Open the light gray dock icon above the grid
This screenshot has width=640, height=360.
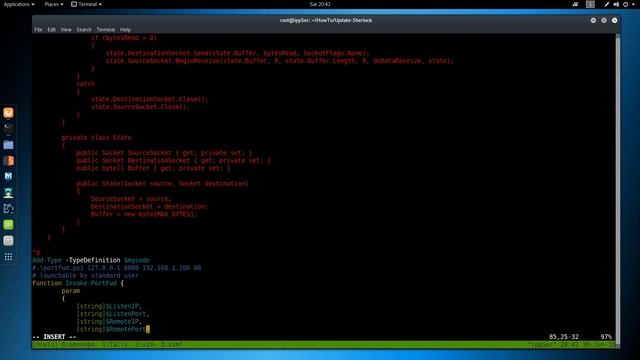click(8, 240)
